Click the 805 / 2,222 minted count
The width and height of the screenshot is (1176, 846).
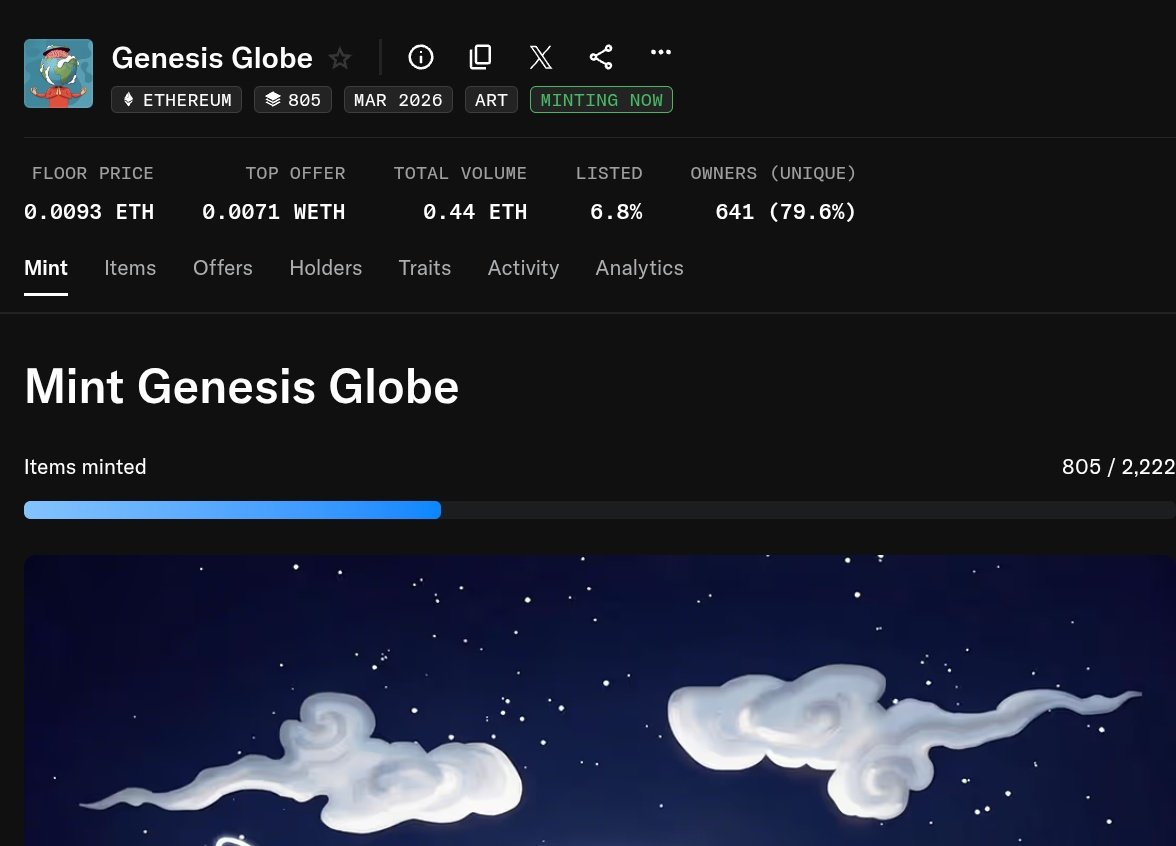tap(1118, 466)
